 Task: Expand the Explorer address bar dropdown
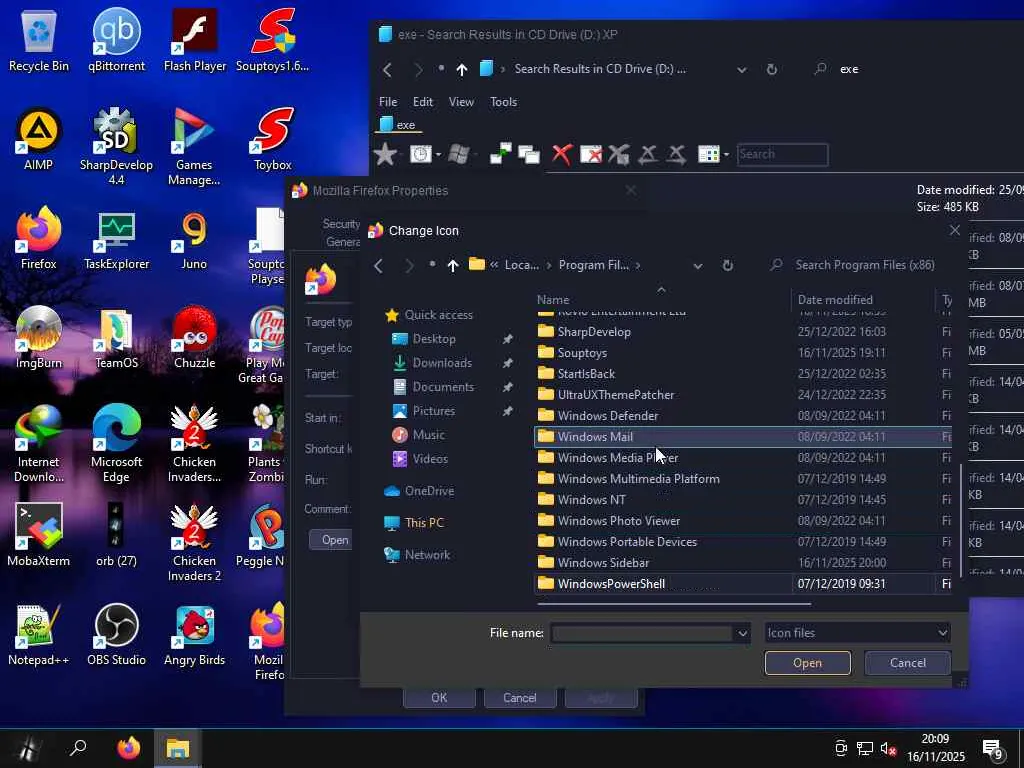tap(741, 69)
